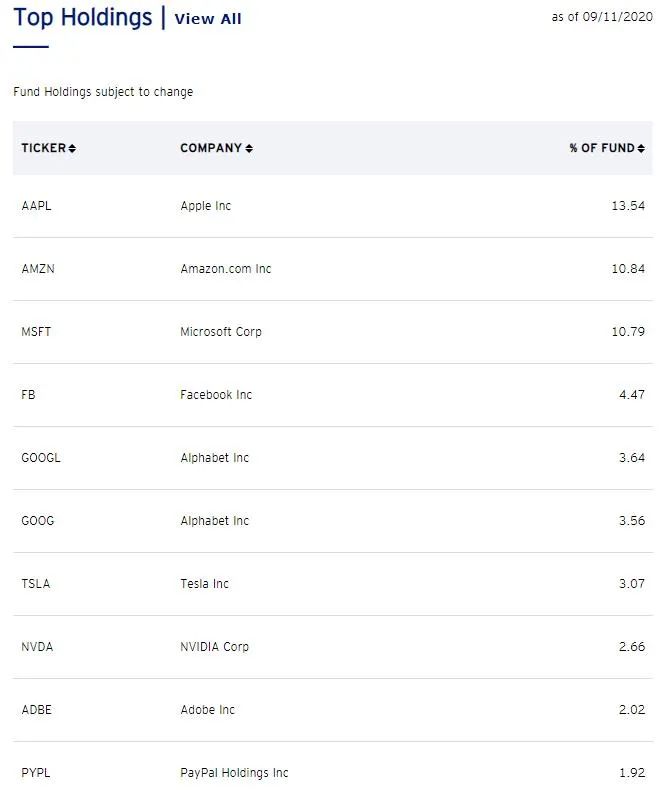Click the ADBE ticker cell
The width and height of the screenshot is (665, 796).
tap(36, 710)
